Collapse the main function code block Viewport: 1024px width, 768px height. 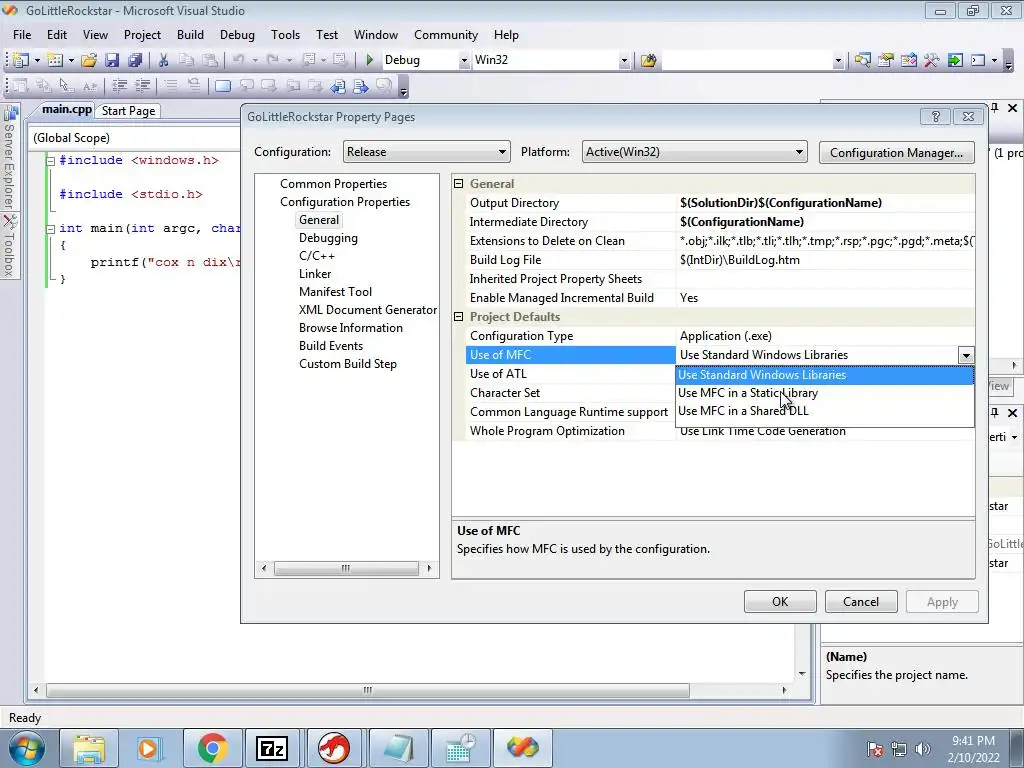50,229
